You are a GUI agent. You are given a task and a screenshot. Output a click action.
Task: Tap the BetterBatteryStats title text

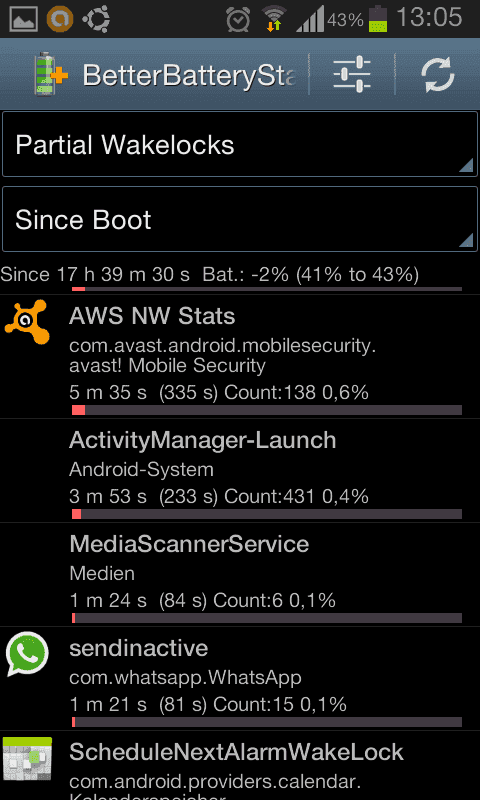pos(189,76)
